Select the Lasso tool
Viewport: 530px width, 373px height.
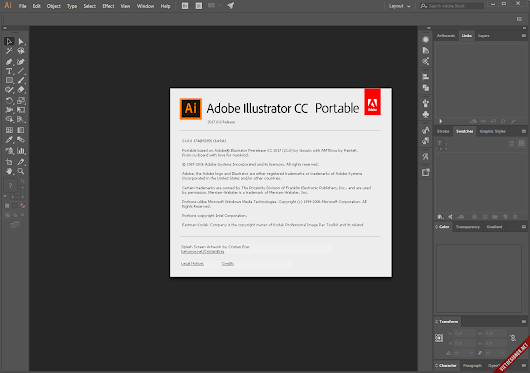(21, 51)
